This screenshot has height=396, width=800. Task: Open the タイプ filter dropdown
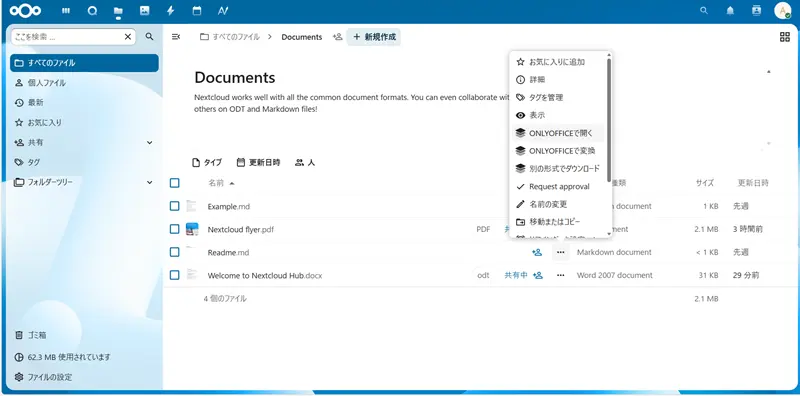click(x=207, y=162)
